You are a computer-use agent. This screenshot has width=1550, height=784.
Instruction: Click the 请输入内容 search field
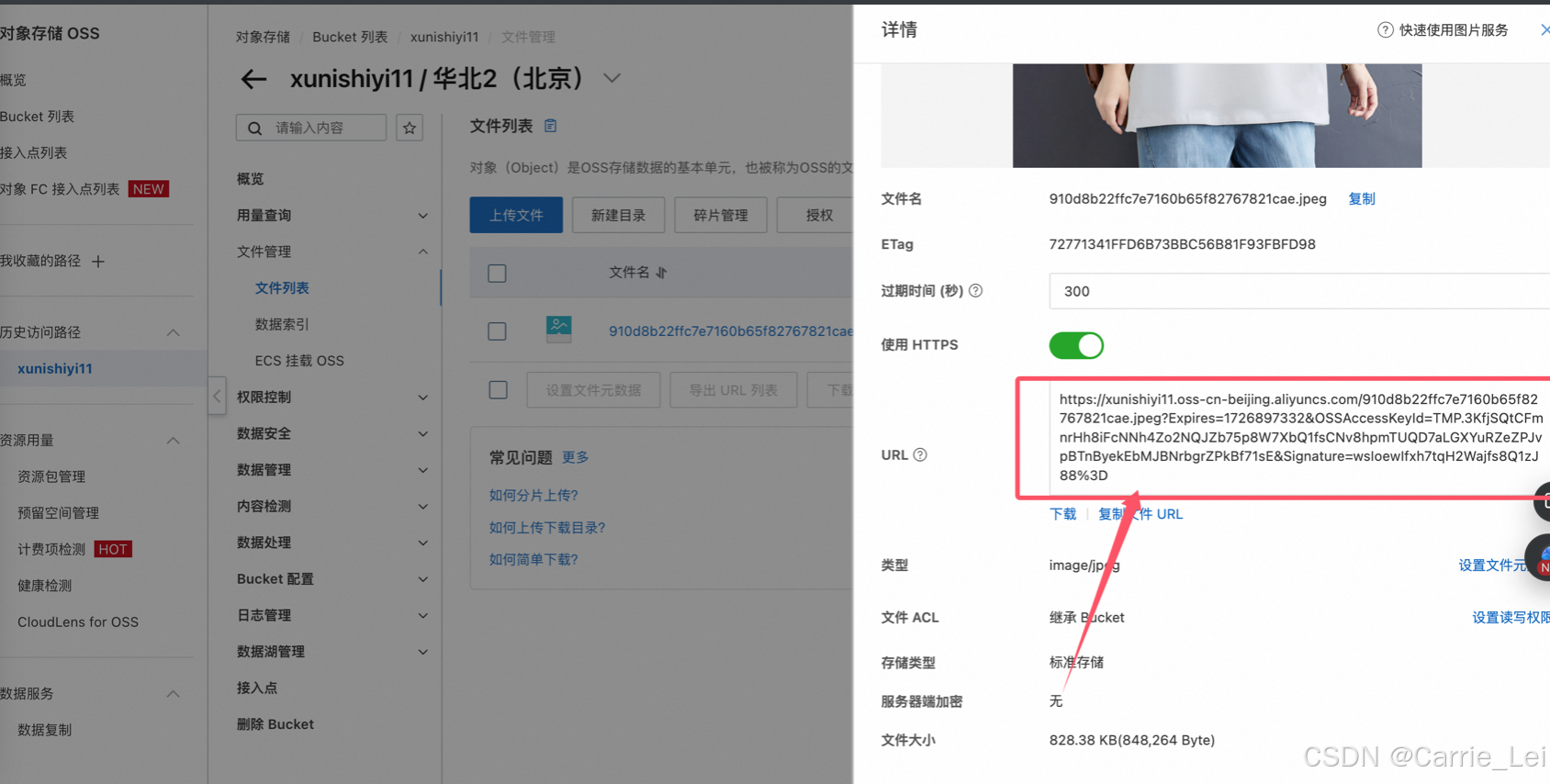pos(311,128)
